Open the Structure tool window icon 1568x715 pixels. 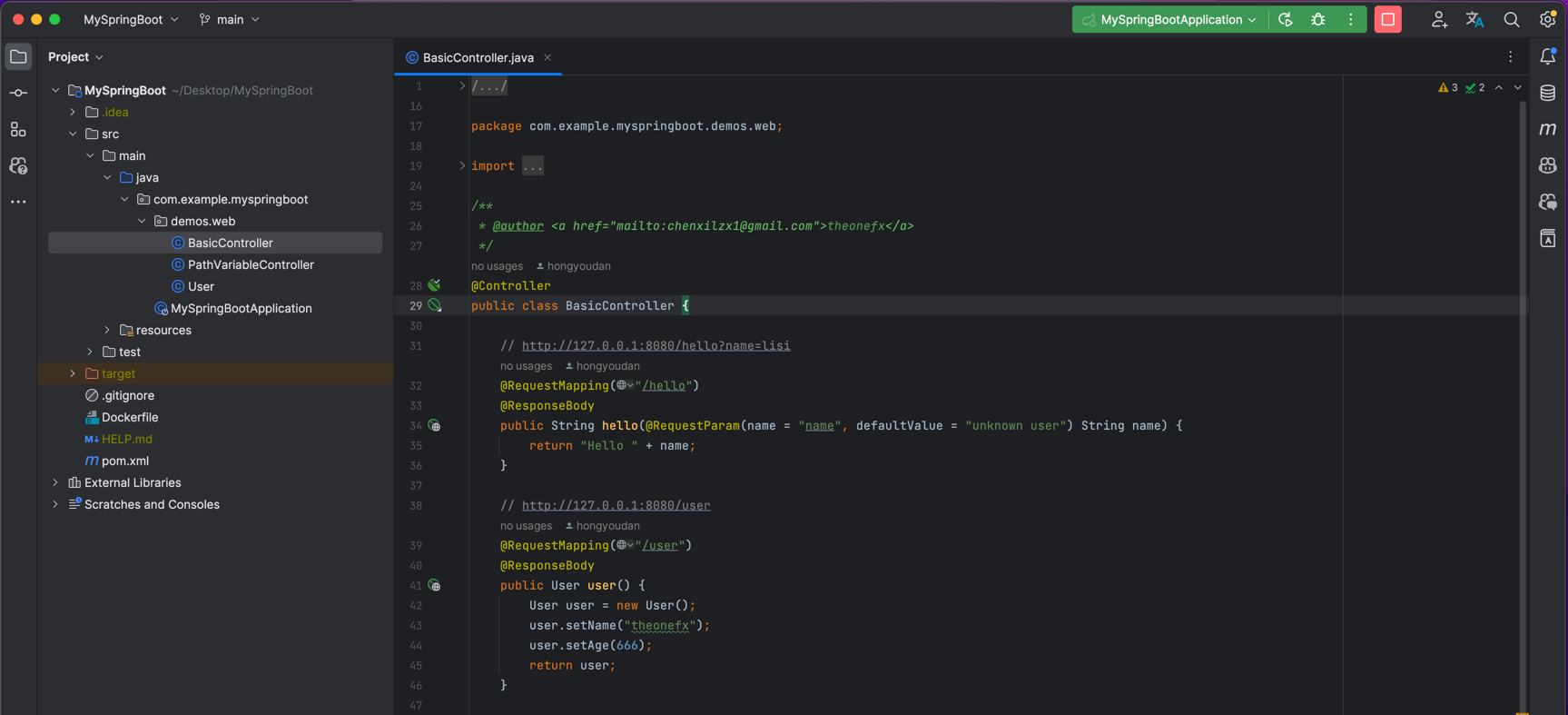pyautogui.click(x=18, y=130)
